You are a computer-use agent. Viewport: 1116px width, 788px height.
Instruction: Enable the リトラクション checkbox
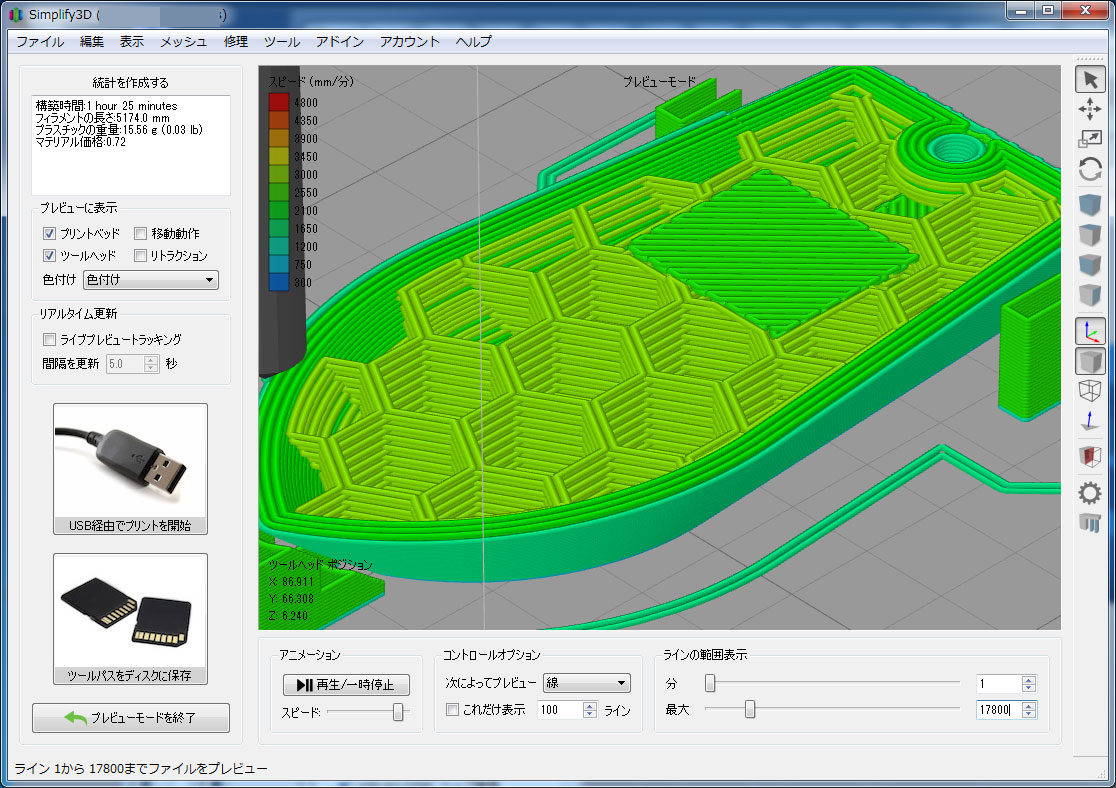coord(141,256)
